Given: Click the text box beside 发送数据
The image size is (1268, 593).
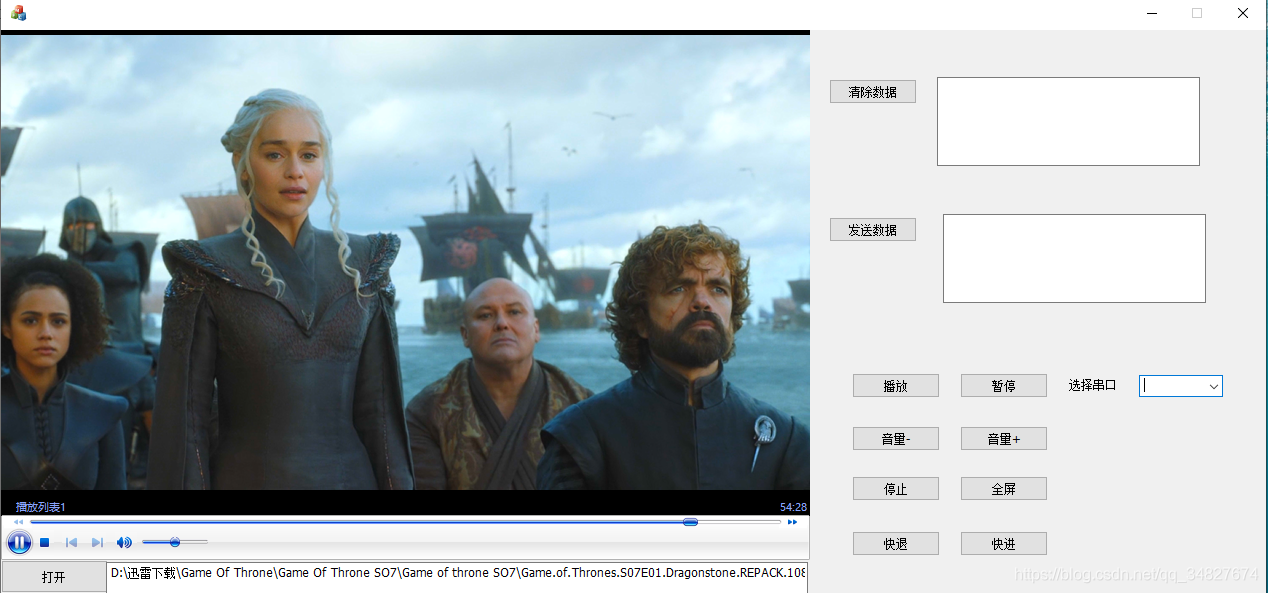Looking at the screenshot, I should coord(1074,258).
